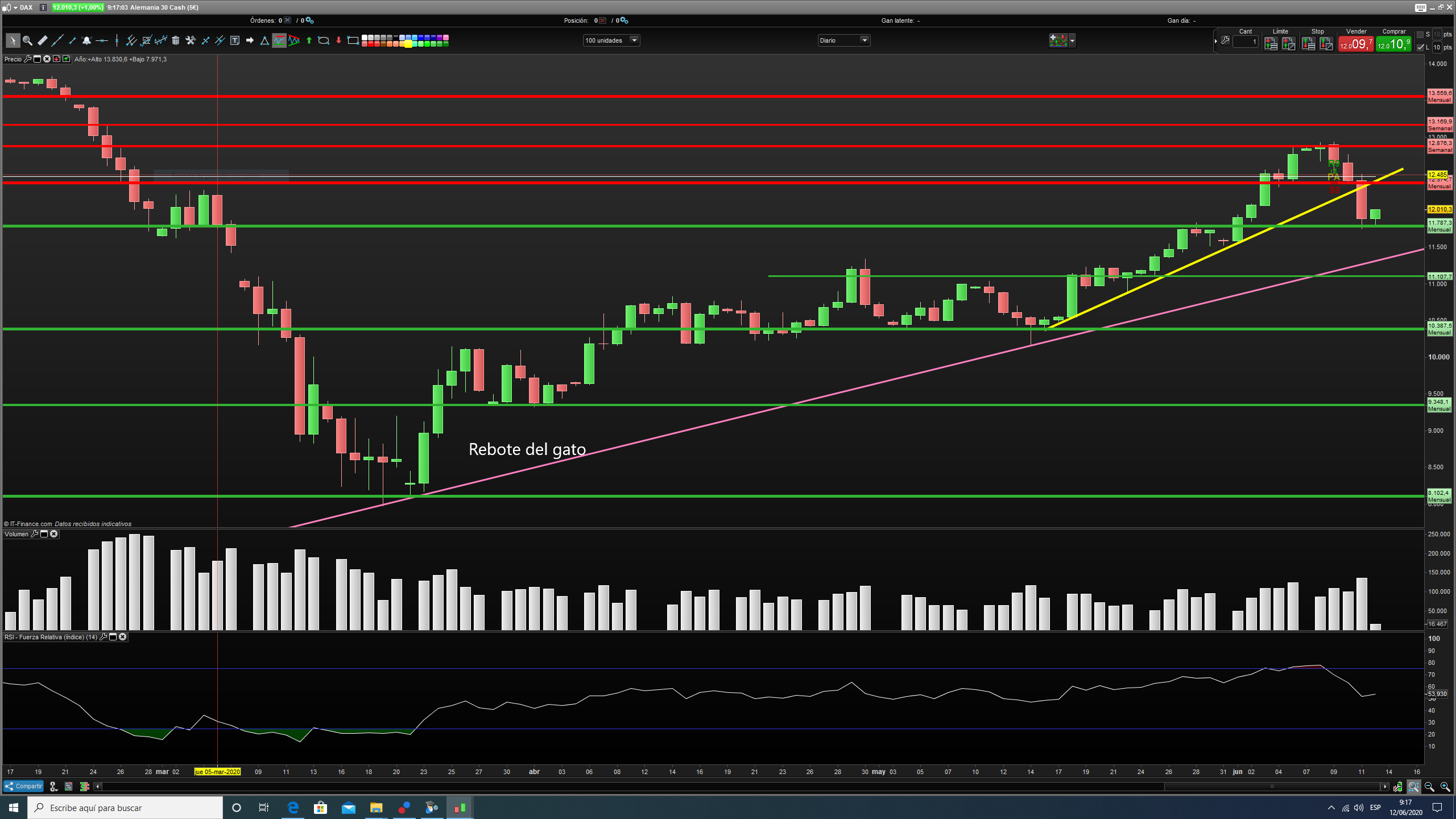1456x819 pixels.
Task: Select the triangle drawing tool
Action: click(x=264, y=40)
